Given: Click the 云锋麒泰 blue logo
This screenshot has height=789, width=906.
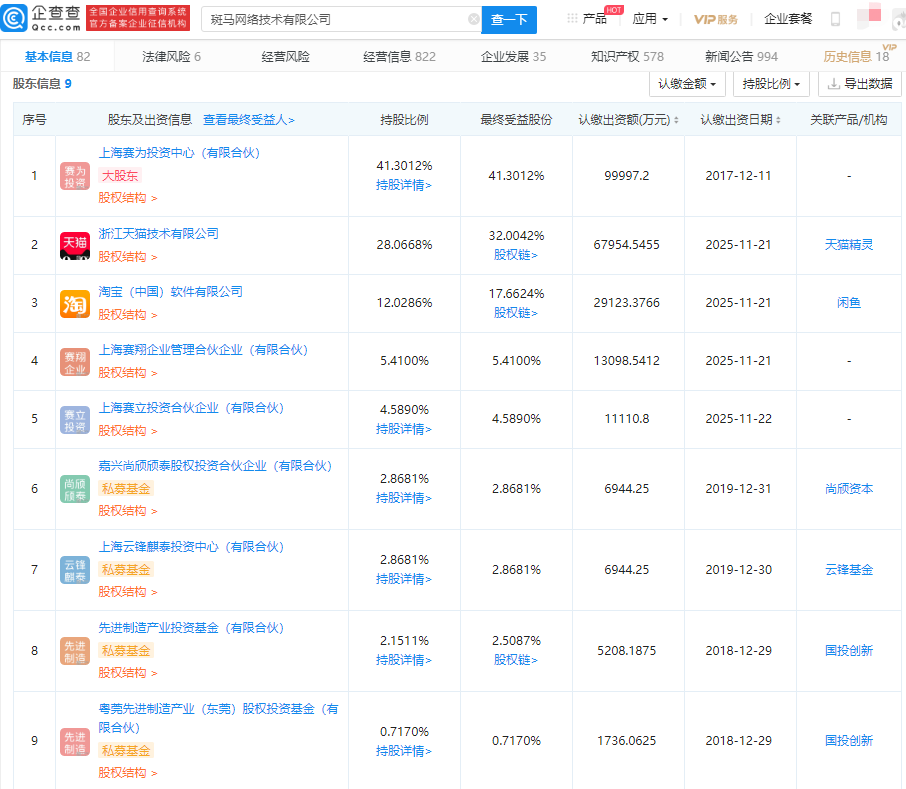Looking at the screenshot, I should [75, 570].
